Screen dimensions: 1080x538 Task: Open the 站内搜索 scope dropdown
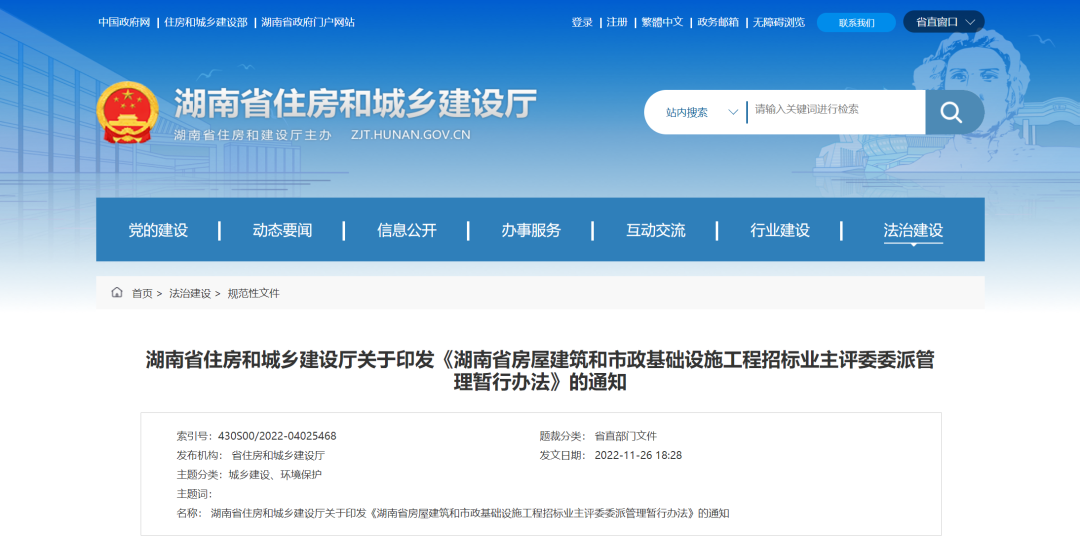click(x=702, y=112)
